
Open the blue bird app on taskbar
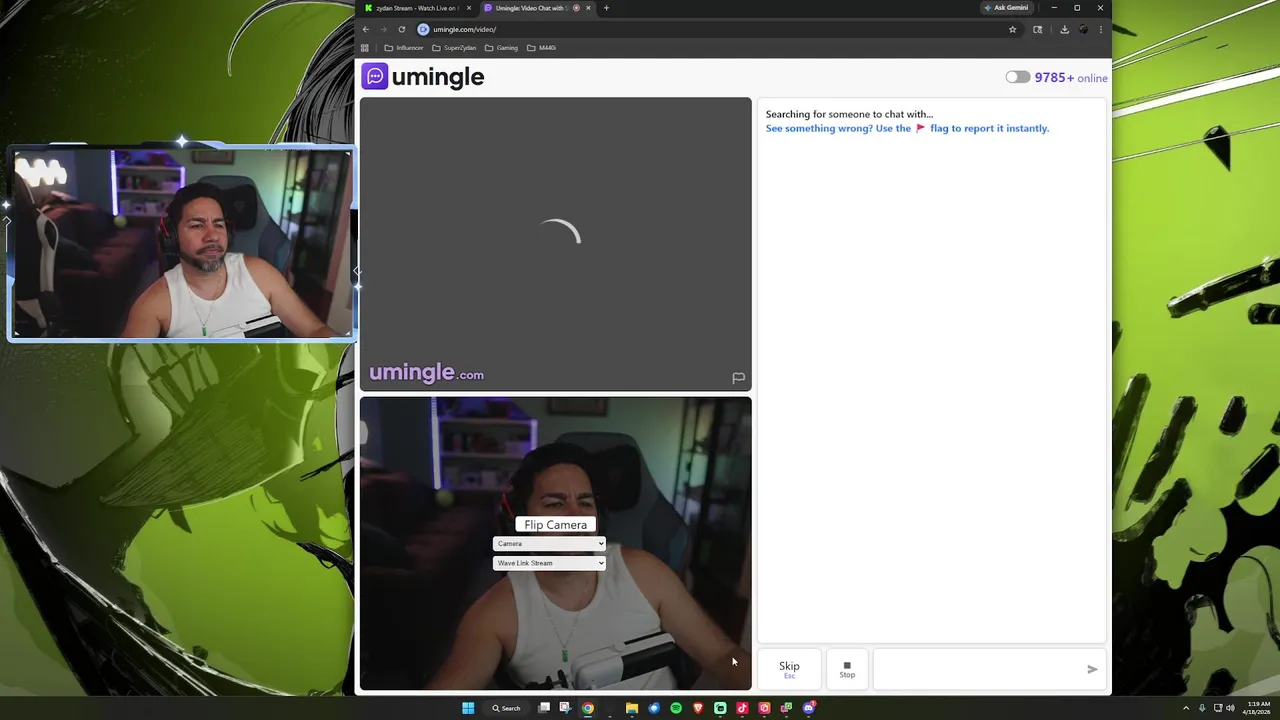pos(654,708)
